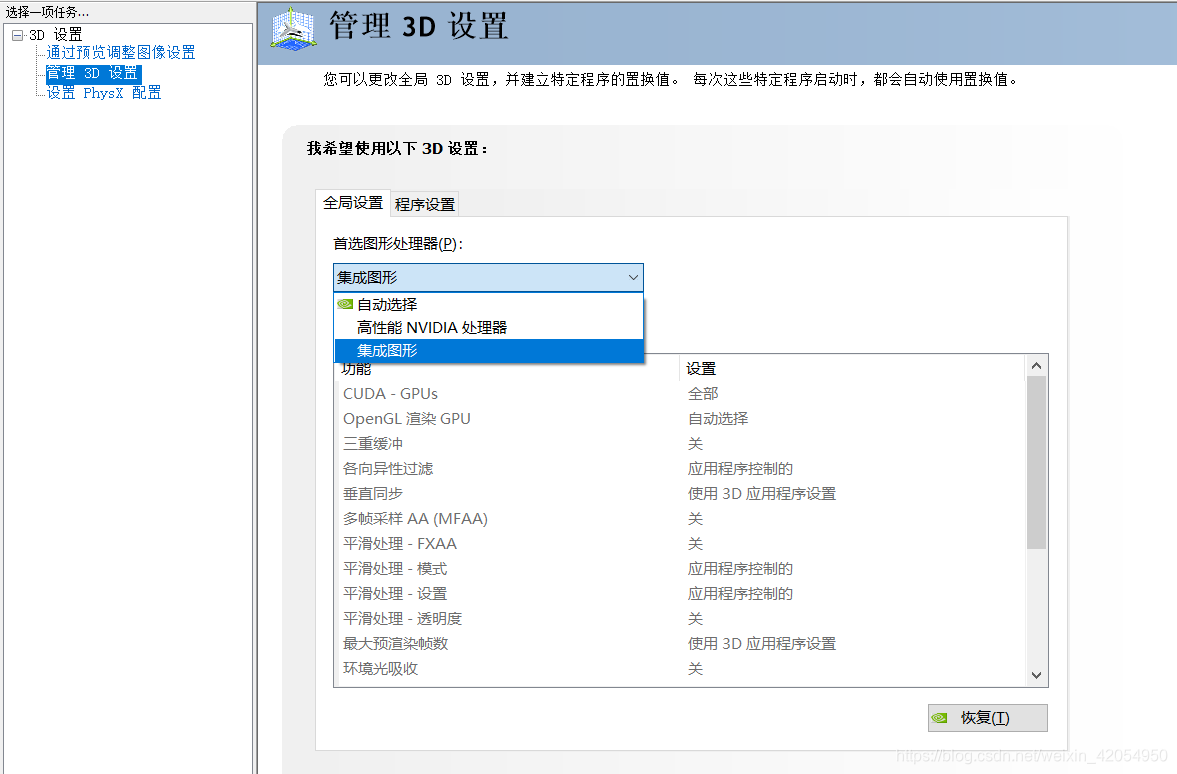Select the CUDA - GPUs row

(680, 394)
